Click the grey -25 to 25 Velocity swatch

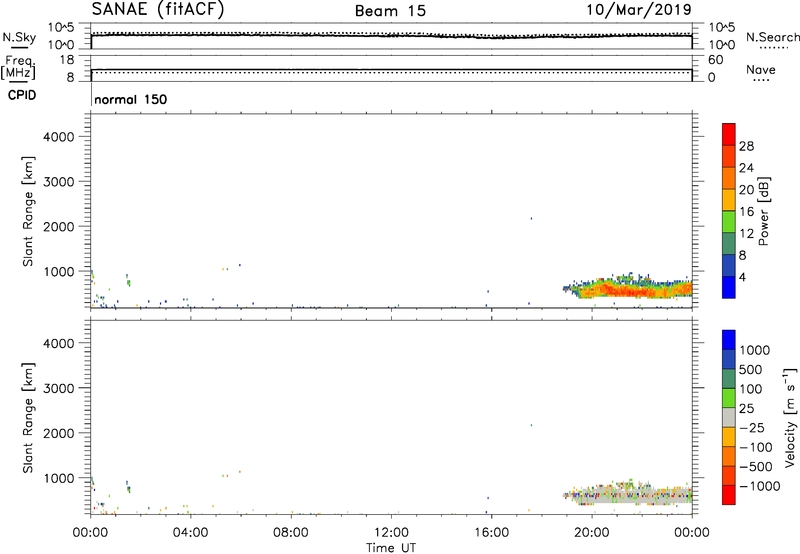[x=729, y=417]
